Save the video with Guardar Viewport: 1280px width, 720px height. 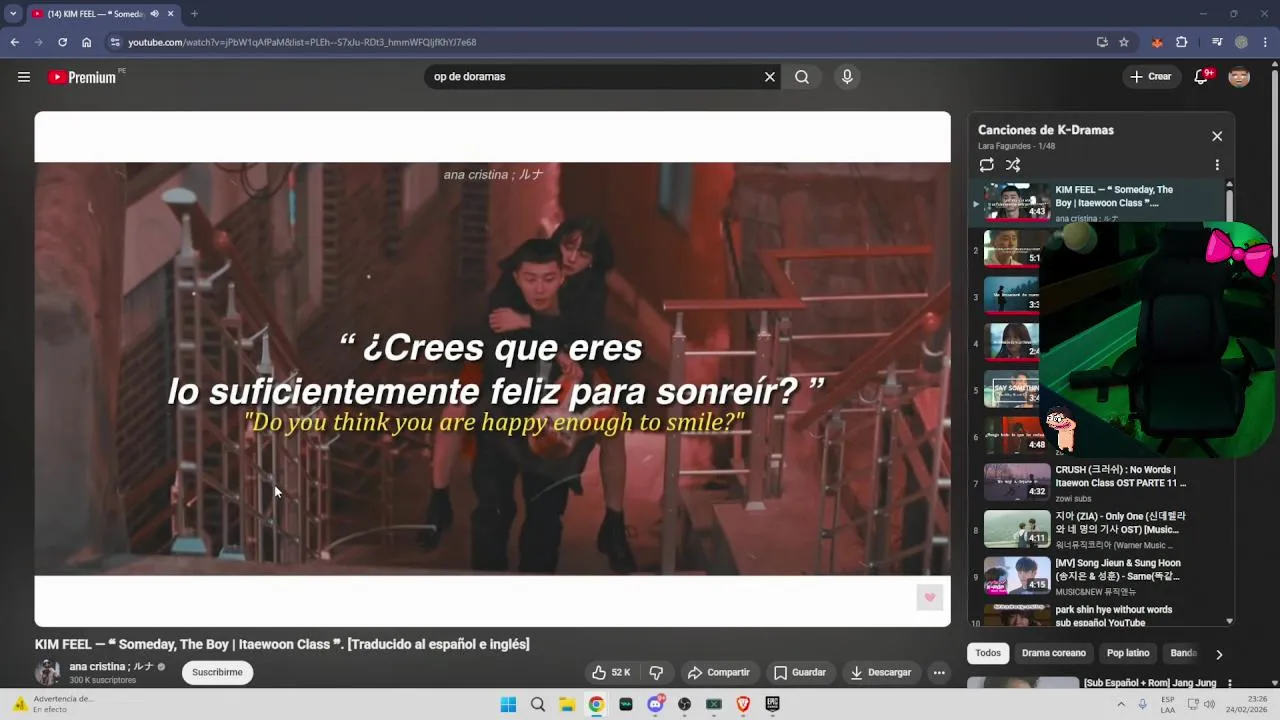pyautogui.click(x=799, y=673)
